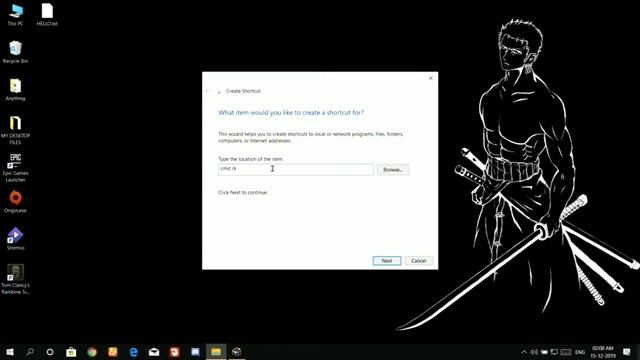Open the orange app icon on taskbar
Image resolution: width=640 pixels, height=360 pixels.
click(113, 352)
